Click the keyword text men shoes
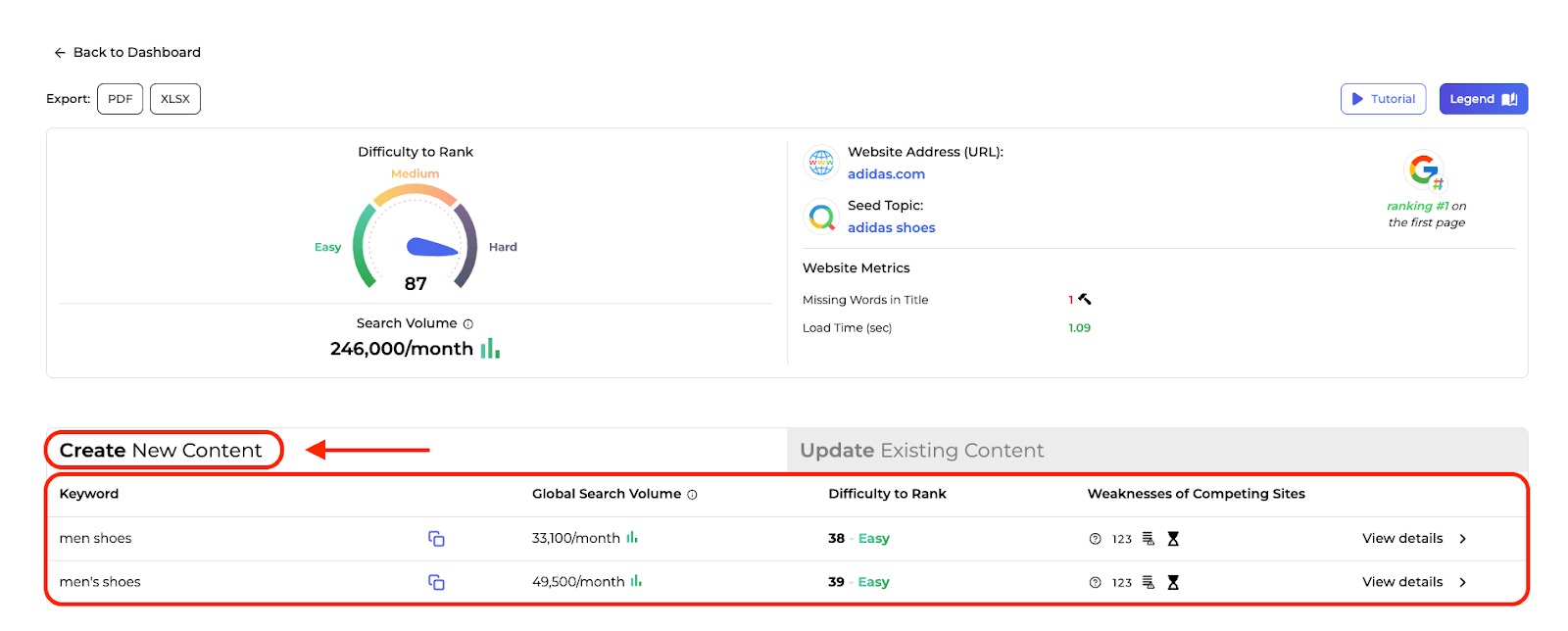The height and width of the screenshot is (631, 1568). (95, 539)
